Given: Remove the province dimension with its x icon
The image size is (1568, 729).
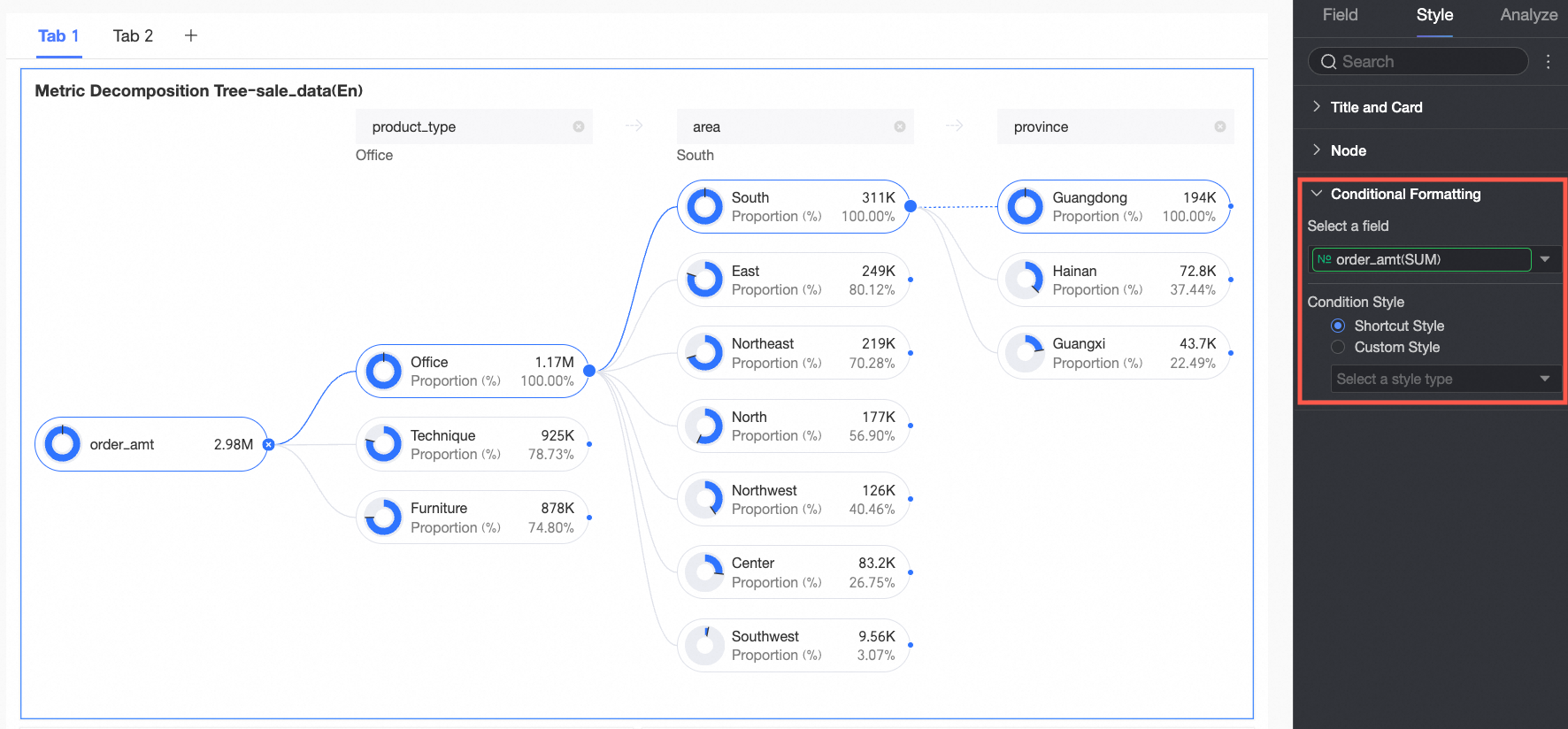Looking at the screenshot, I should click(1220, 127).
